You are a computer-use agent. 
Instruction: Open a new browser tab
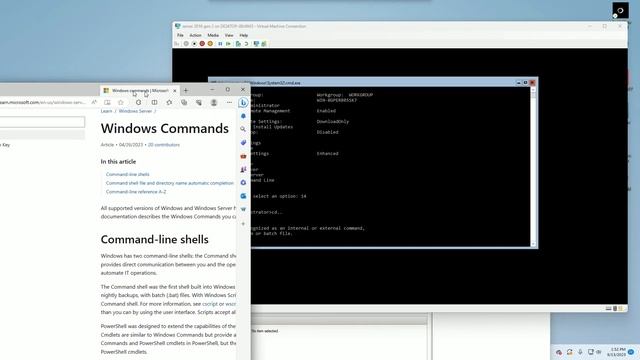[186, 91]
